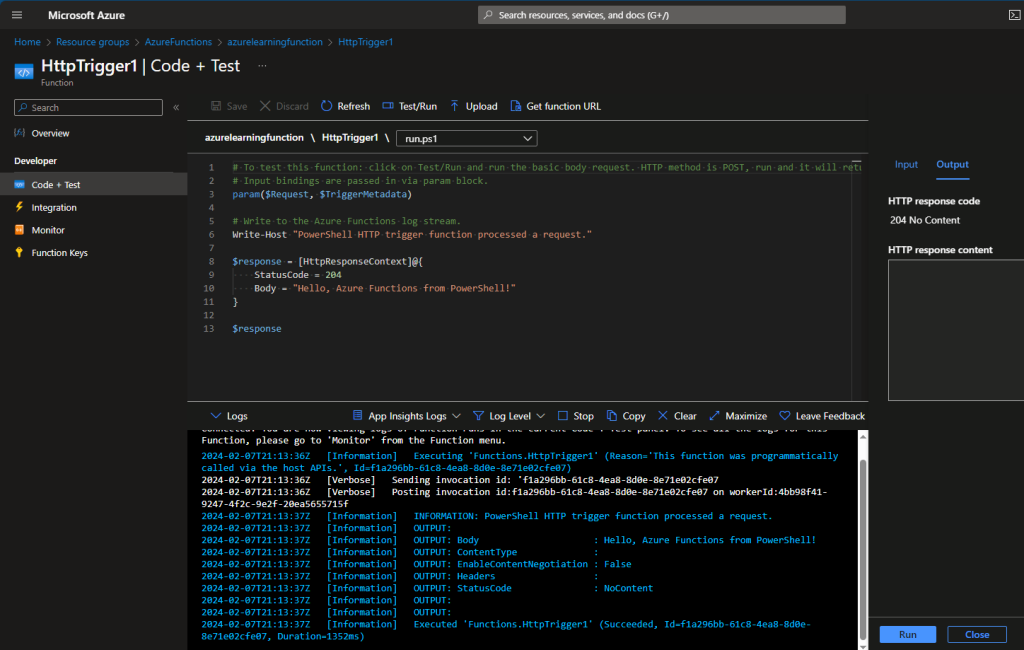Open azurelearningfunction breadcrumb link
The width and height of the screenshot is (1024, 650).
(x=275, y=42)
